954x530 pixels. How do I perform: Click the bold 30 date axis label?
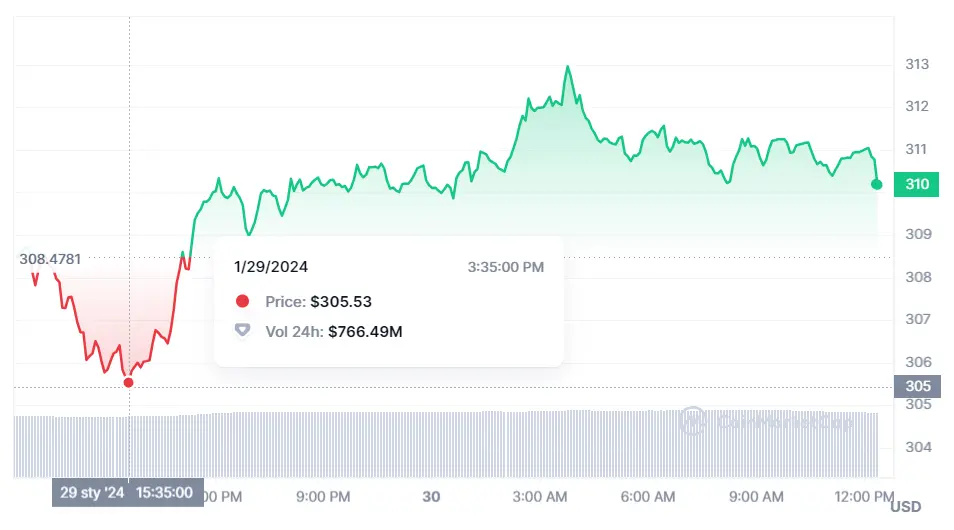(x=431, y=497)
